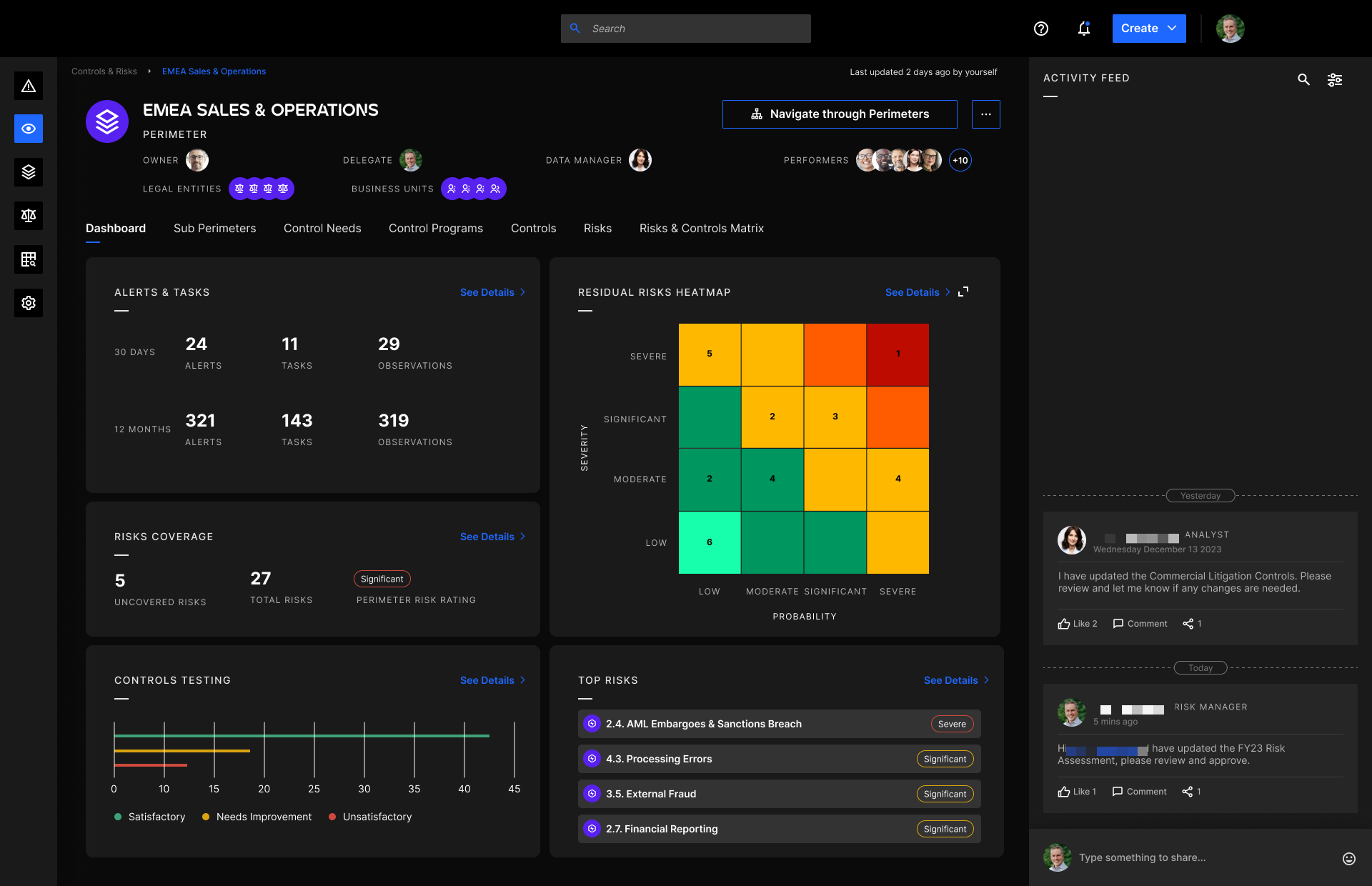The image size is (1372, 886).
Task: Share the Analyst's Wednesday post
Action: coord(1192,624)
